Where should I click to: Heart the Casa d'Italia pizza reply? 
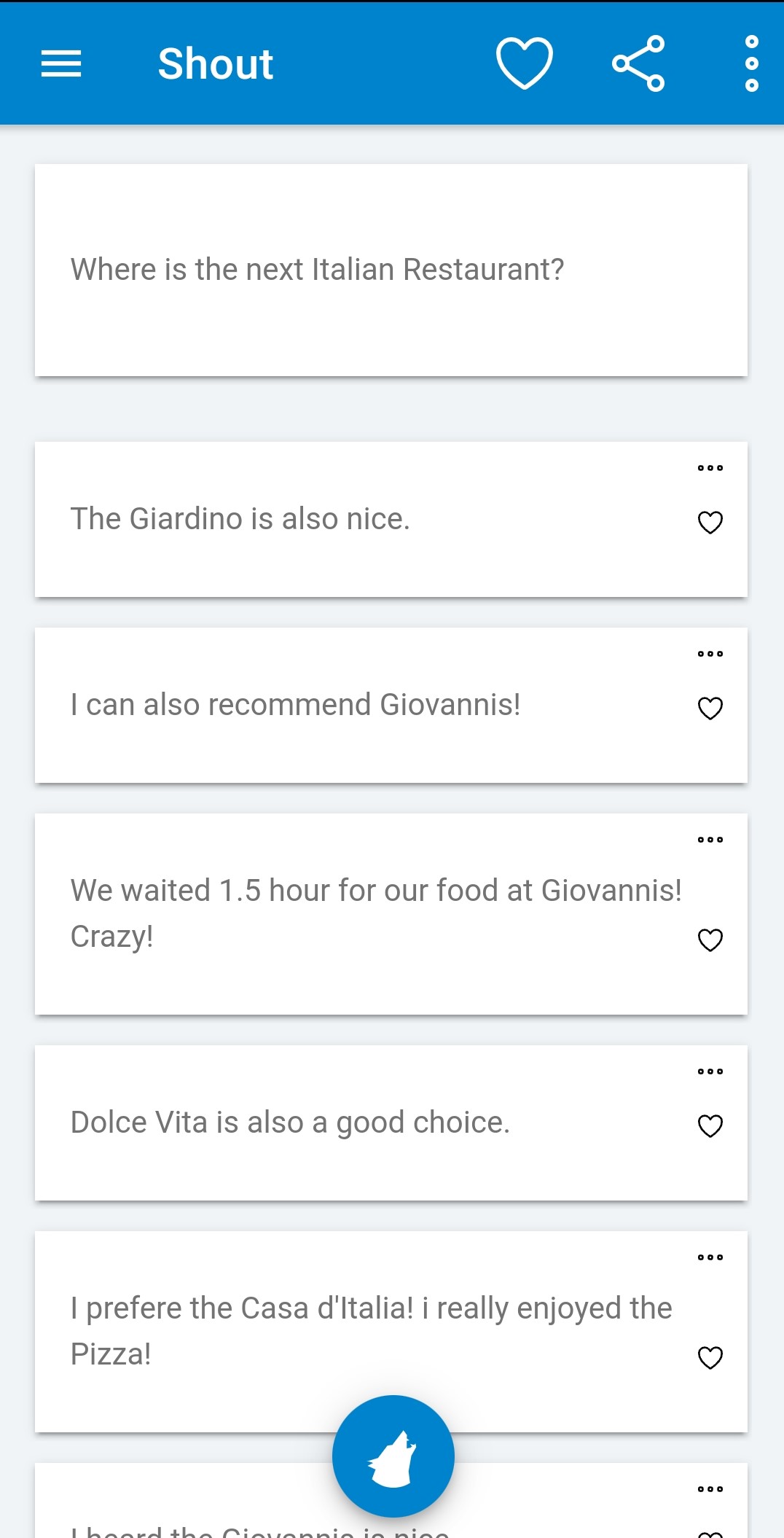(x=710, y=1358)
